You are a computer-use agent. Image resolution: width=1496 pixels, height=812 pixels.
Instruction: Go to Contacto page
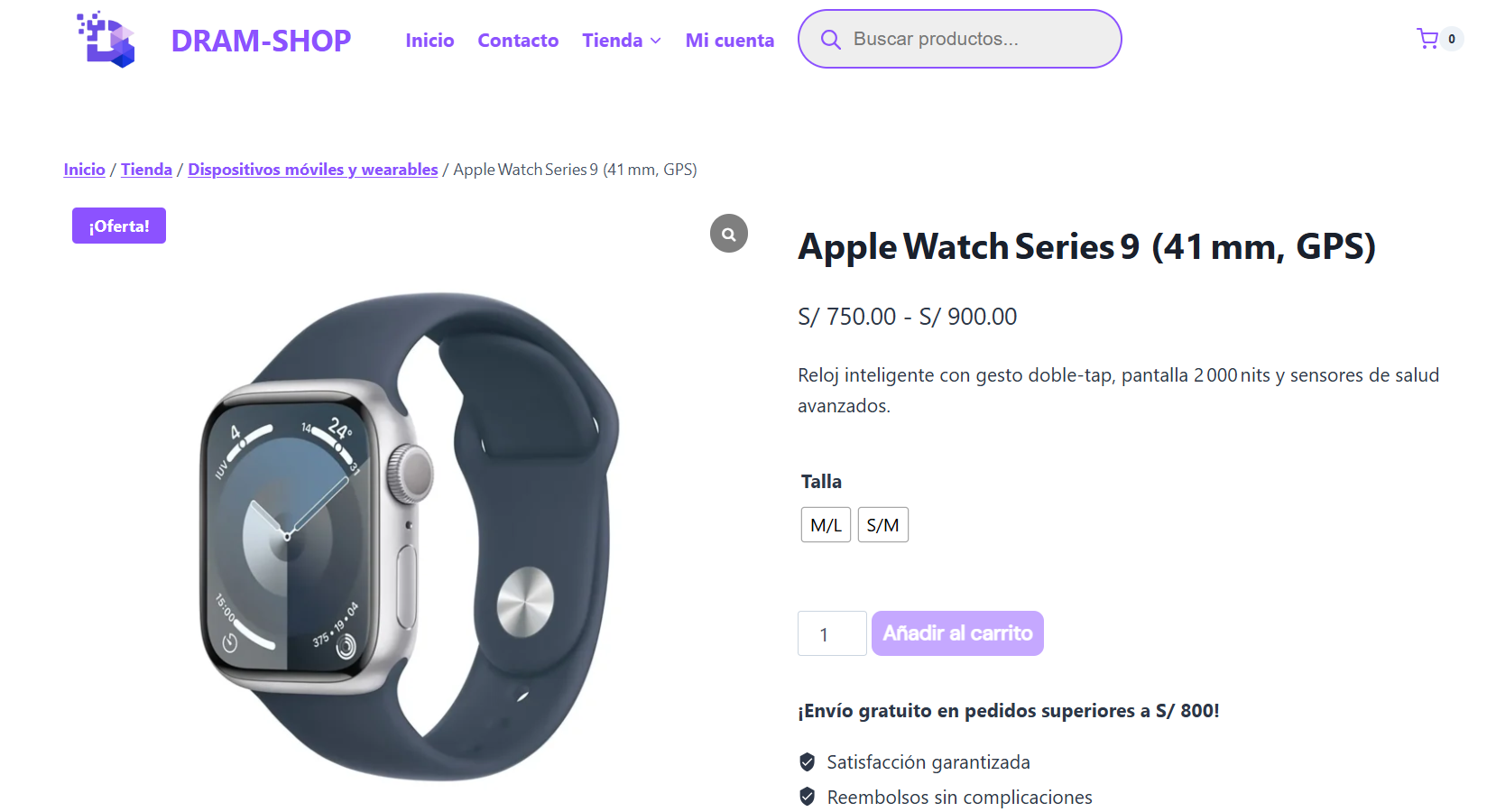click(518, 41)
